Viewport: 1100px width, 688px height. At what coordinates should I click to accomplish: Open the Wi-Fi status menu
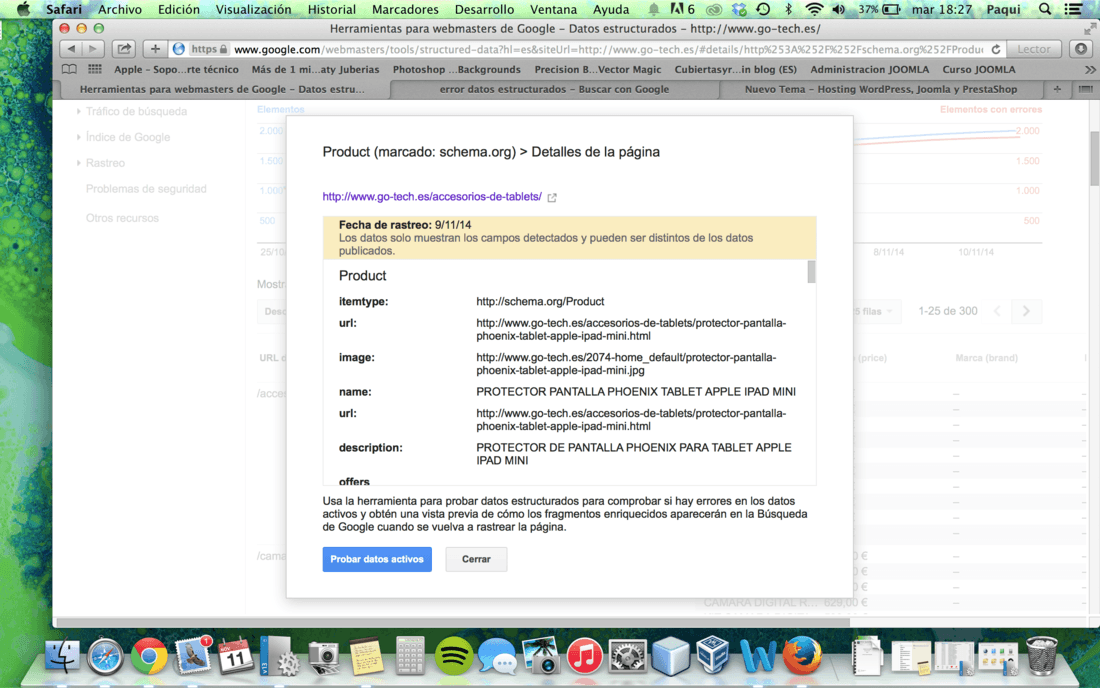[814, 9]
